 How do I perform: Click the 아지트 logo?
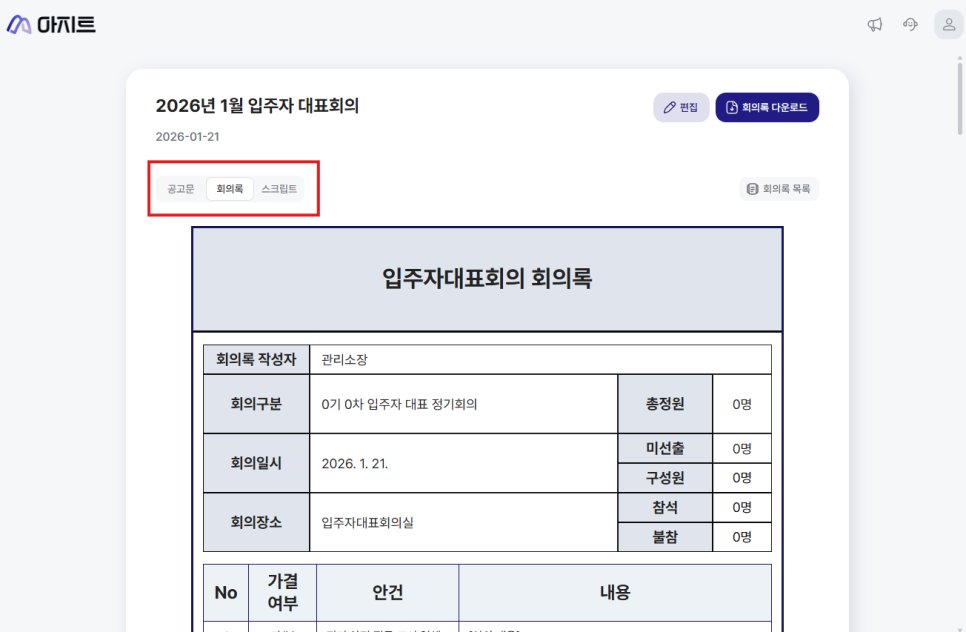(51, 25)
